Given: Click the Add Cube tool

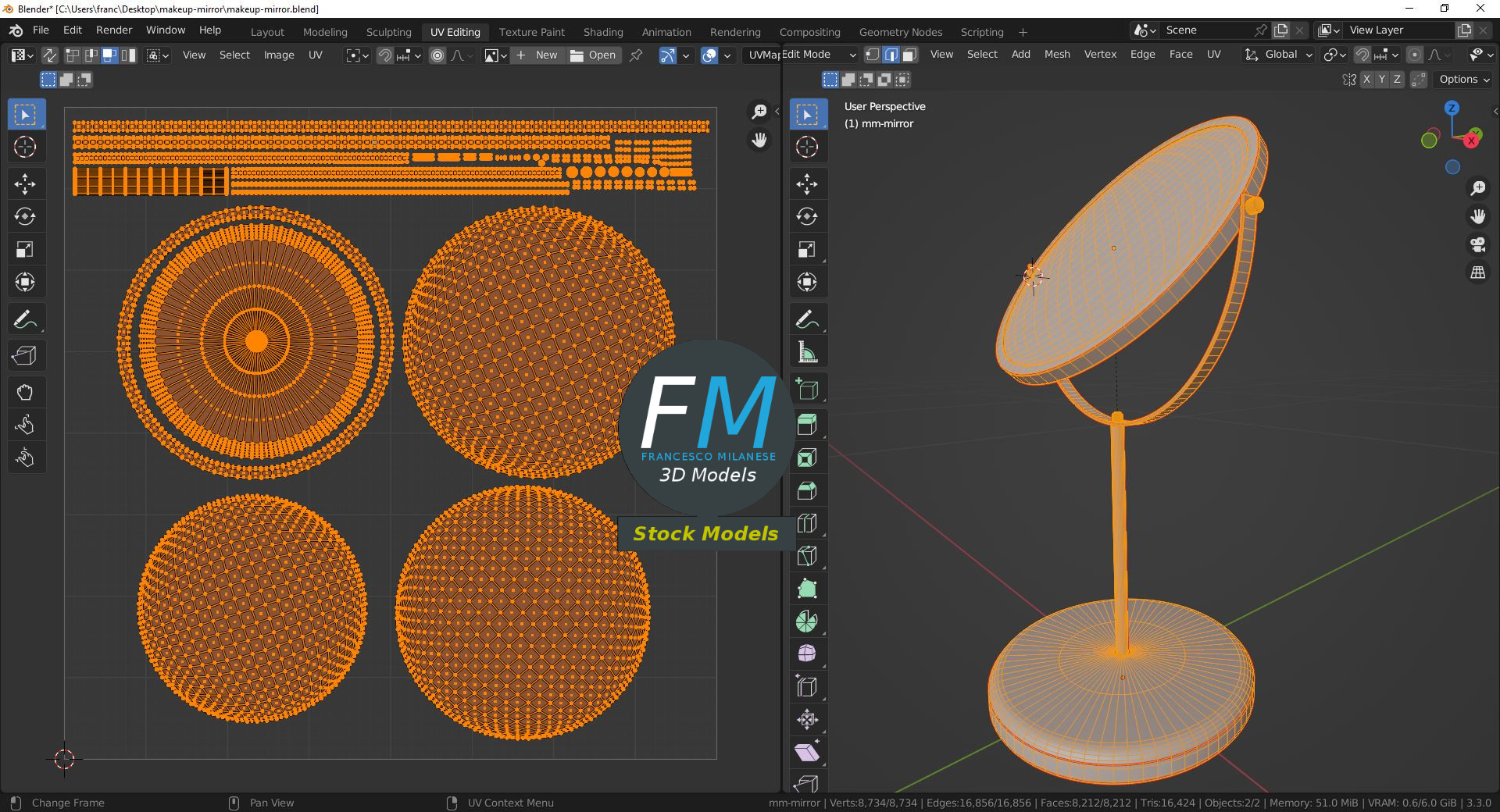Looking at the screenshot, I should coord(807,389).
